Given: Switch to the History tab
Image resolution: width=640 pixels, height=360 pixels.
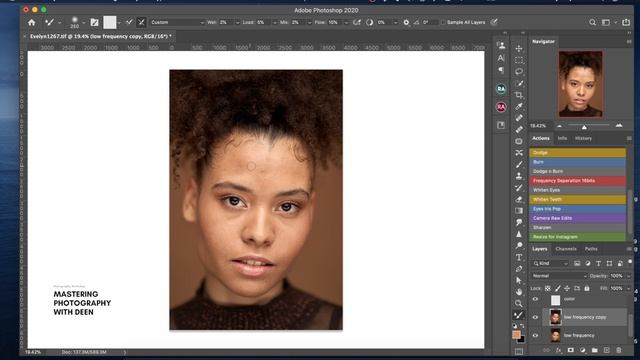Looking at the screenshot, I should [x=583, y=138].
